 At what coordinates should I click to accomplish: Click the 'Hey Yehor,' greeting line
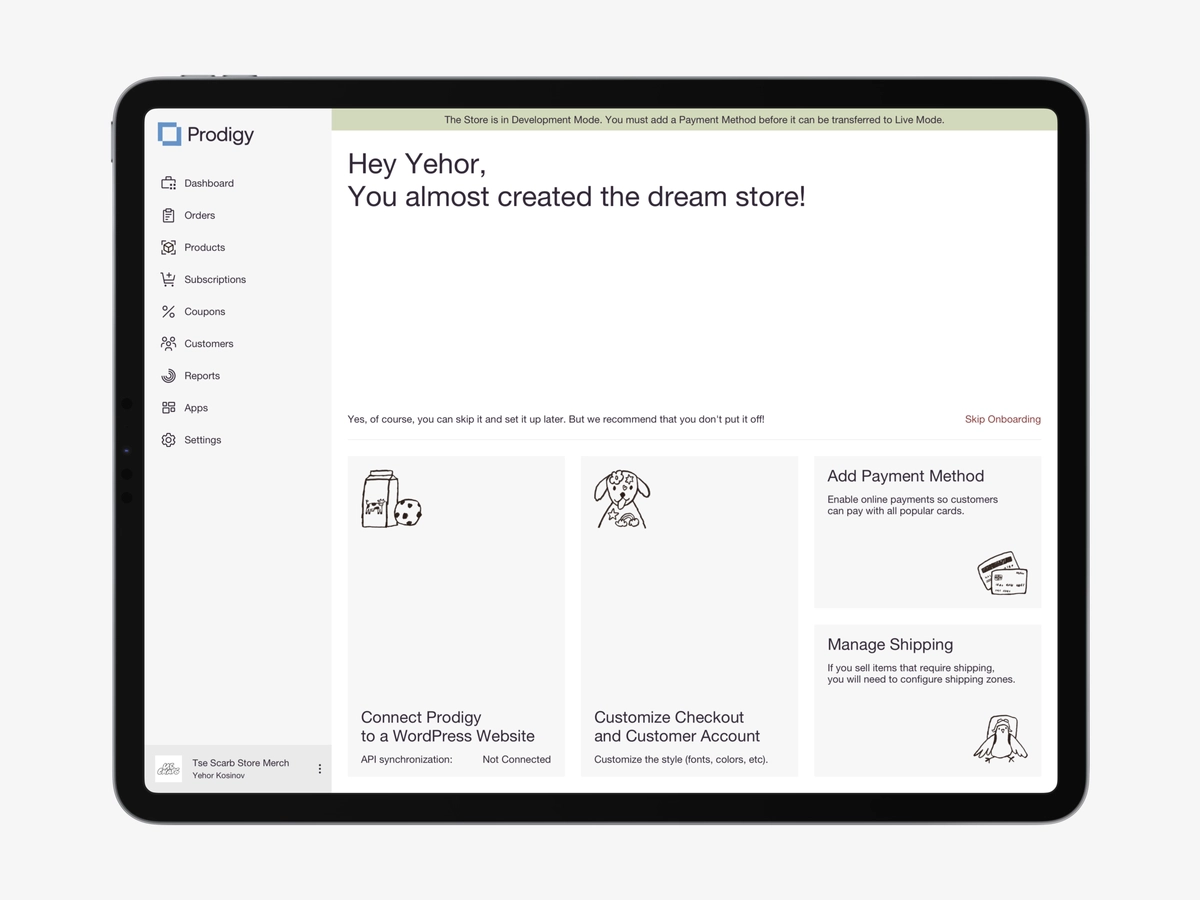417,164
